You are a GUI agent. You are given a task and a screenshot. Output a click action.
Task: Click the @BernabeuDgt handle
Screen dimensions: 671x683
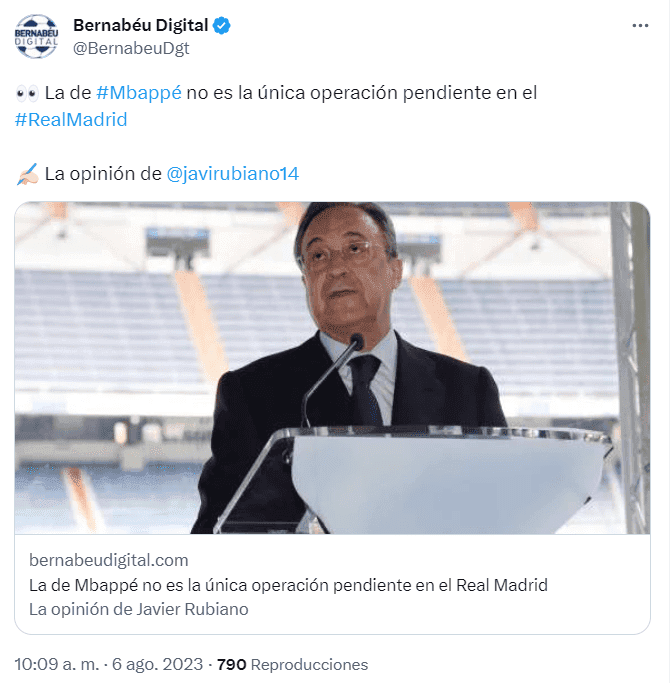131,48
